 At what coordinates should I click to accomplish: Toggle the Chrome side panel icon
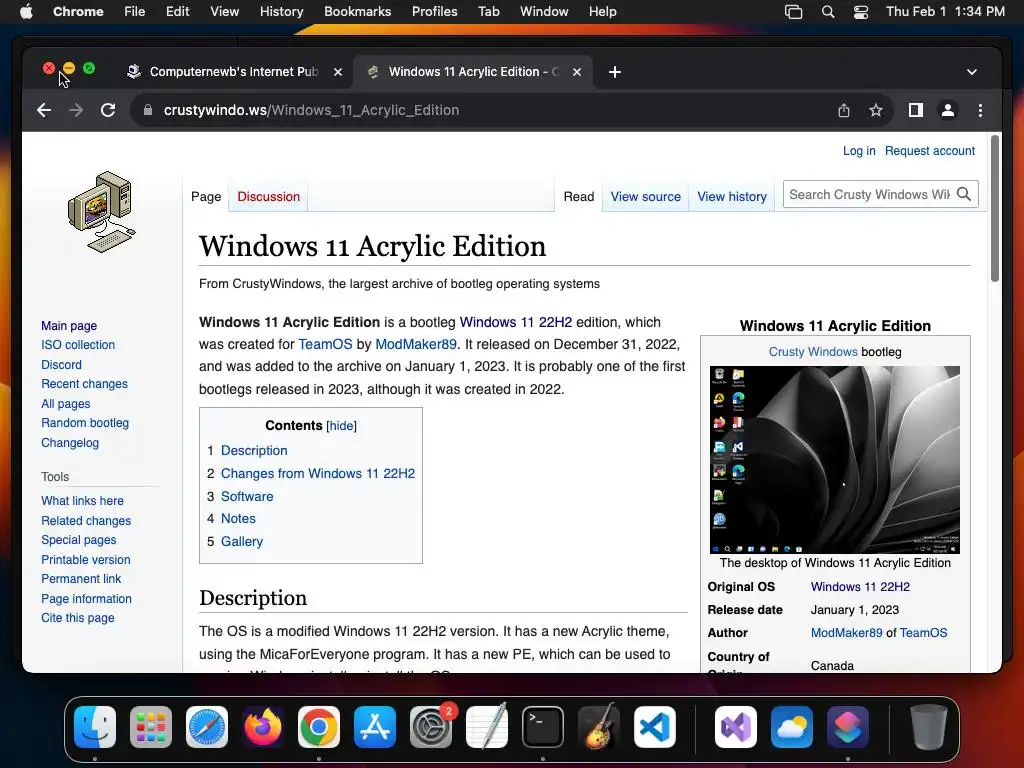click(x=916, y=110)
